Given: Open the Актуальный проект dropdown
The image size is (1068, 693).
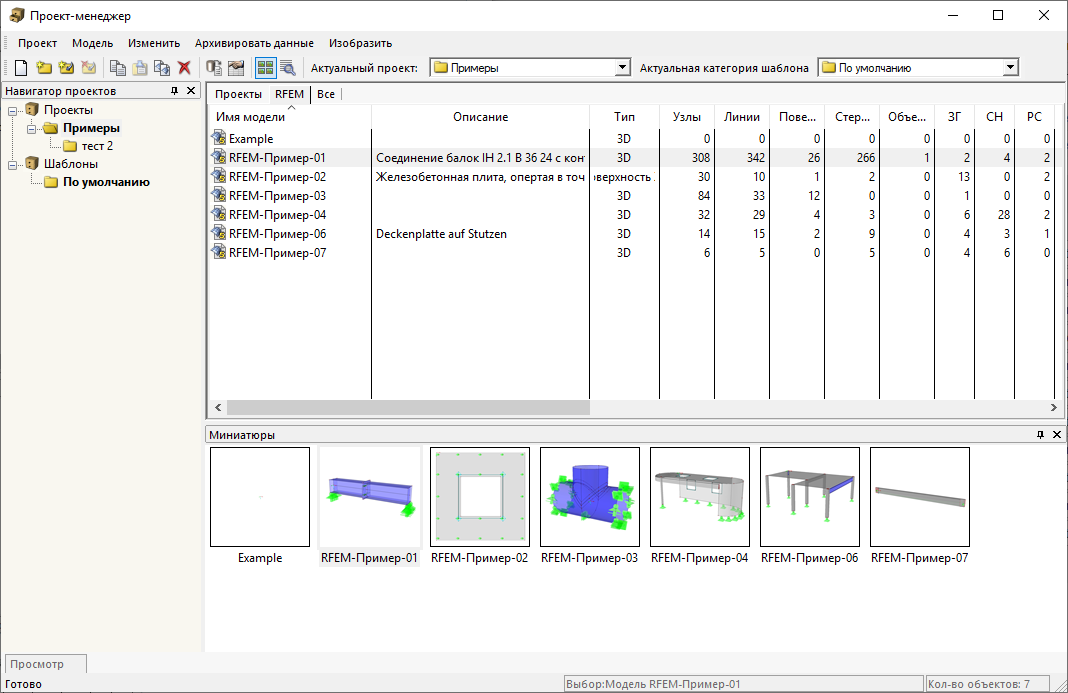Looking at the screenshot, I should click(x=622, y=67).
